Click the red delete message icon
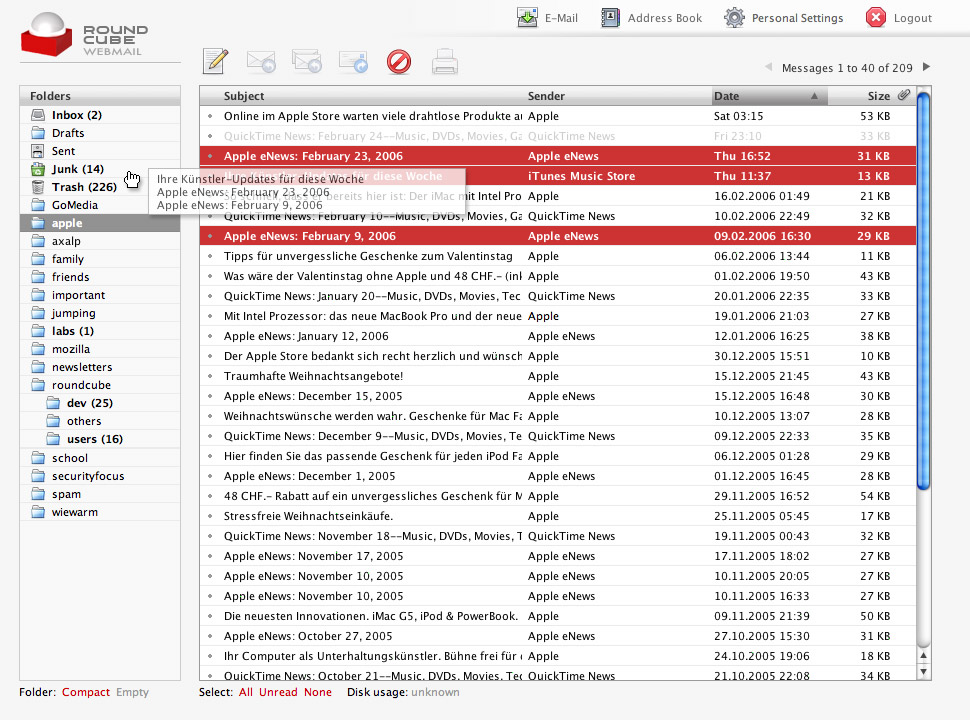This screenshot has width=970, height=720. click(399, 62)
